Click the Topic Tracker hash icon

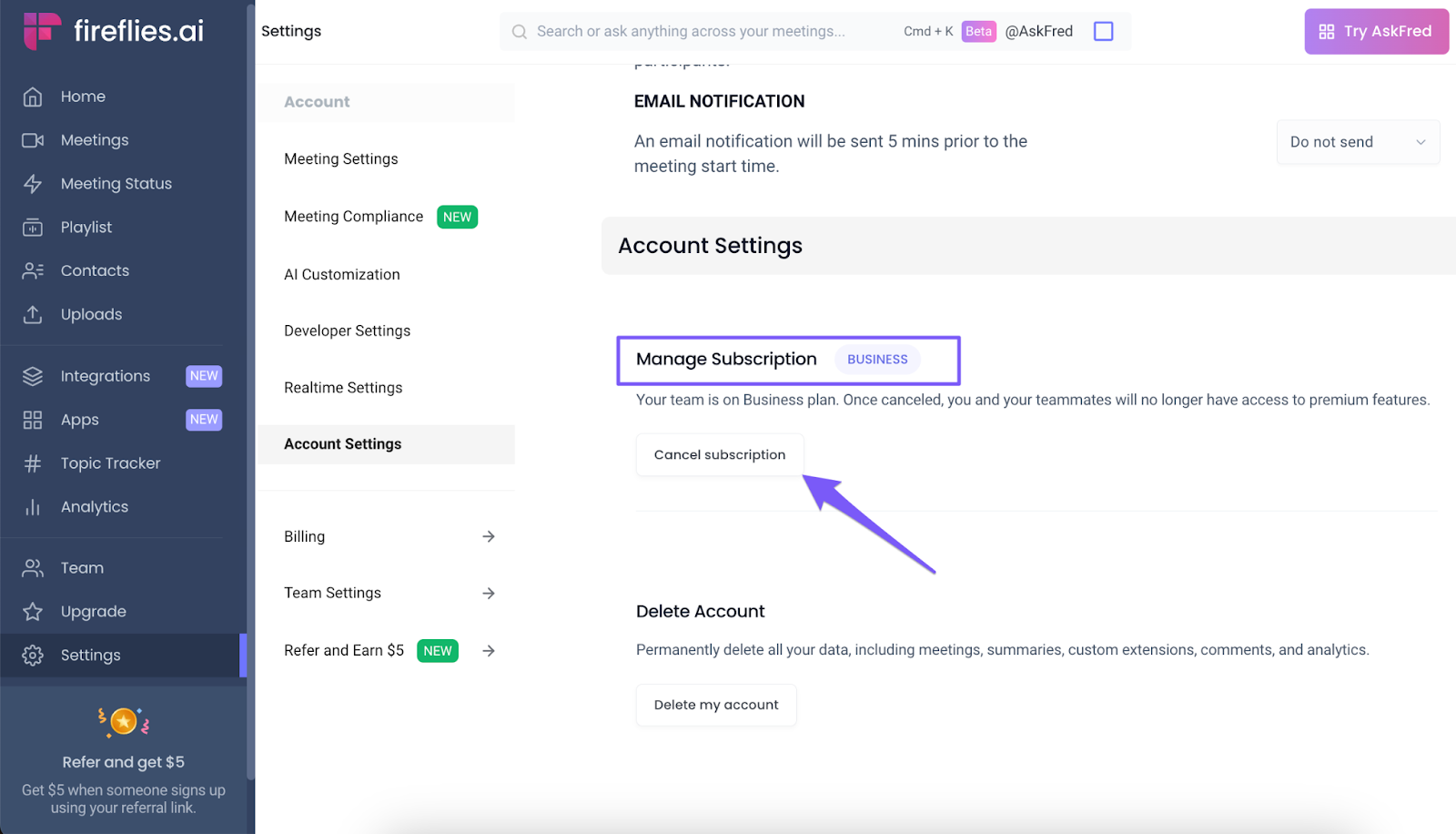pyautogui.click(x=33, y=463)
